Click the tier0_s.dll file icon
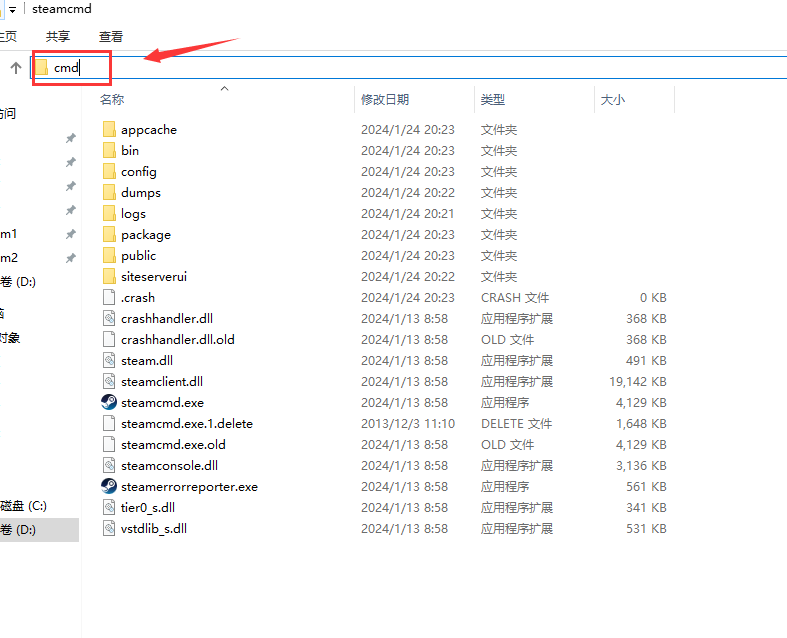The image size is (787, 638). (x=109, y=507)
